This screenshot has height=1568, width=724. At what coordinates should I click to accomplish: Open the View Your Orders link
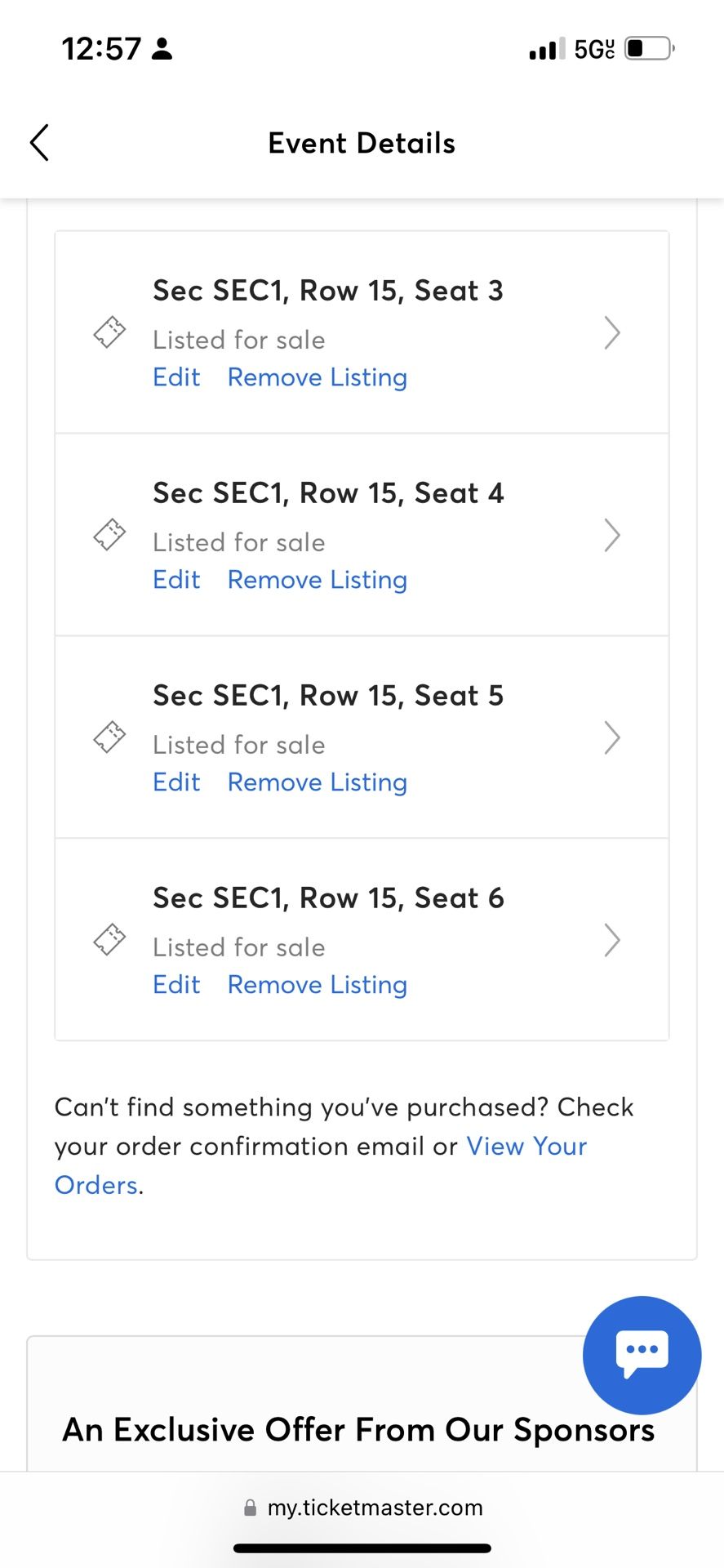click(x=321, y=1165)
